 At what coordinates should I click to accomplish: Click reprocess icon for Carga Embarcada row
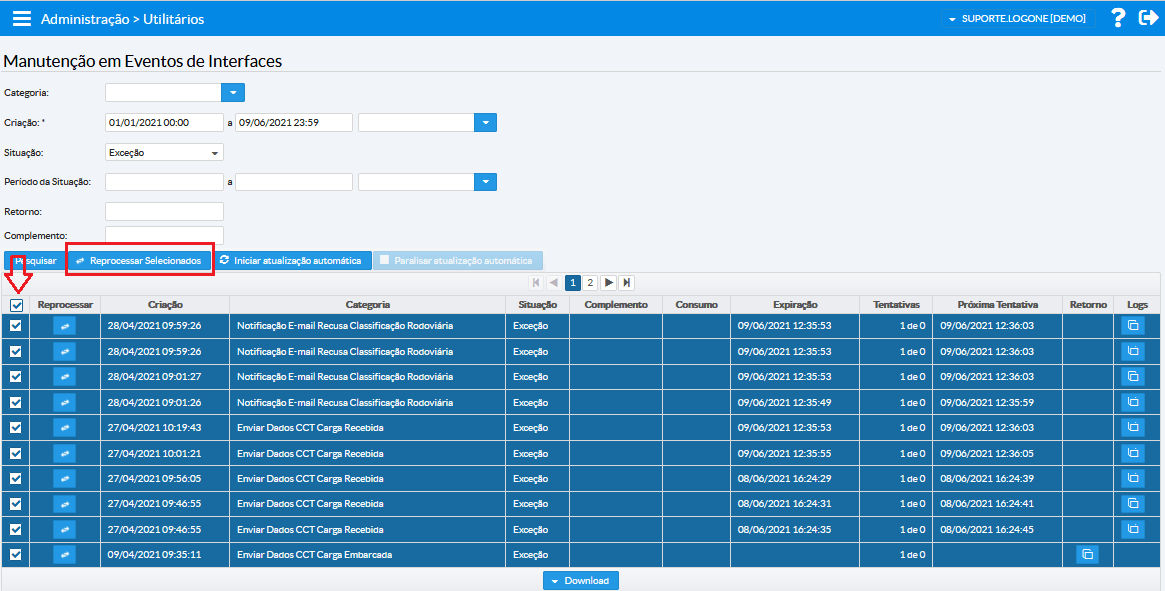click(x=65, y=554)
